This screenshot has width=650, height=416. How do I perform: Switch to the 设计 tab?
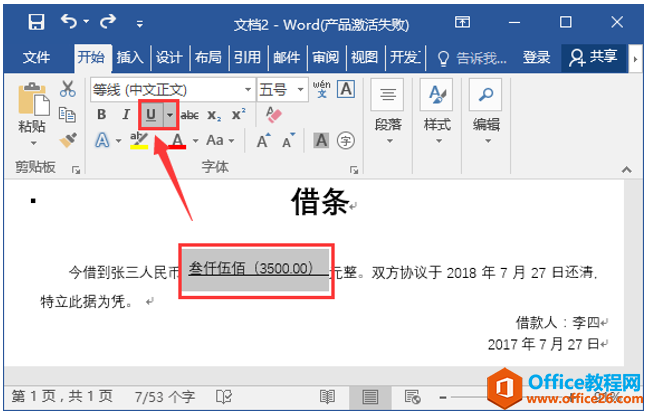point(169,57)
